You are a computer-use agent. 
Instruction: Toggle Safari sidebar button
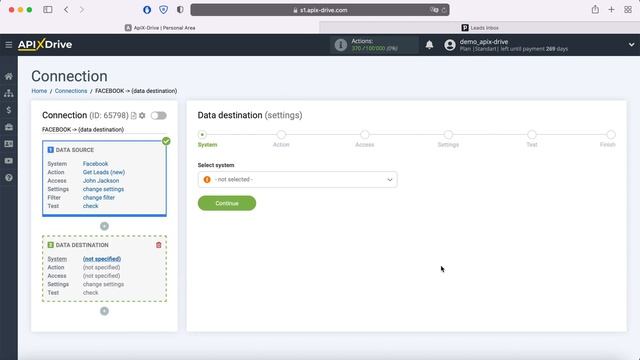coord(48,9)
